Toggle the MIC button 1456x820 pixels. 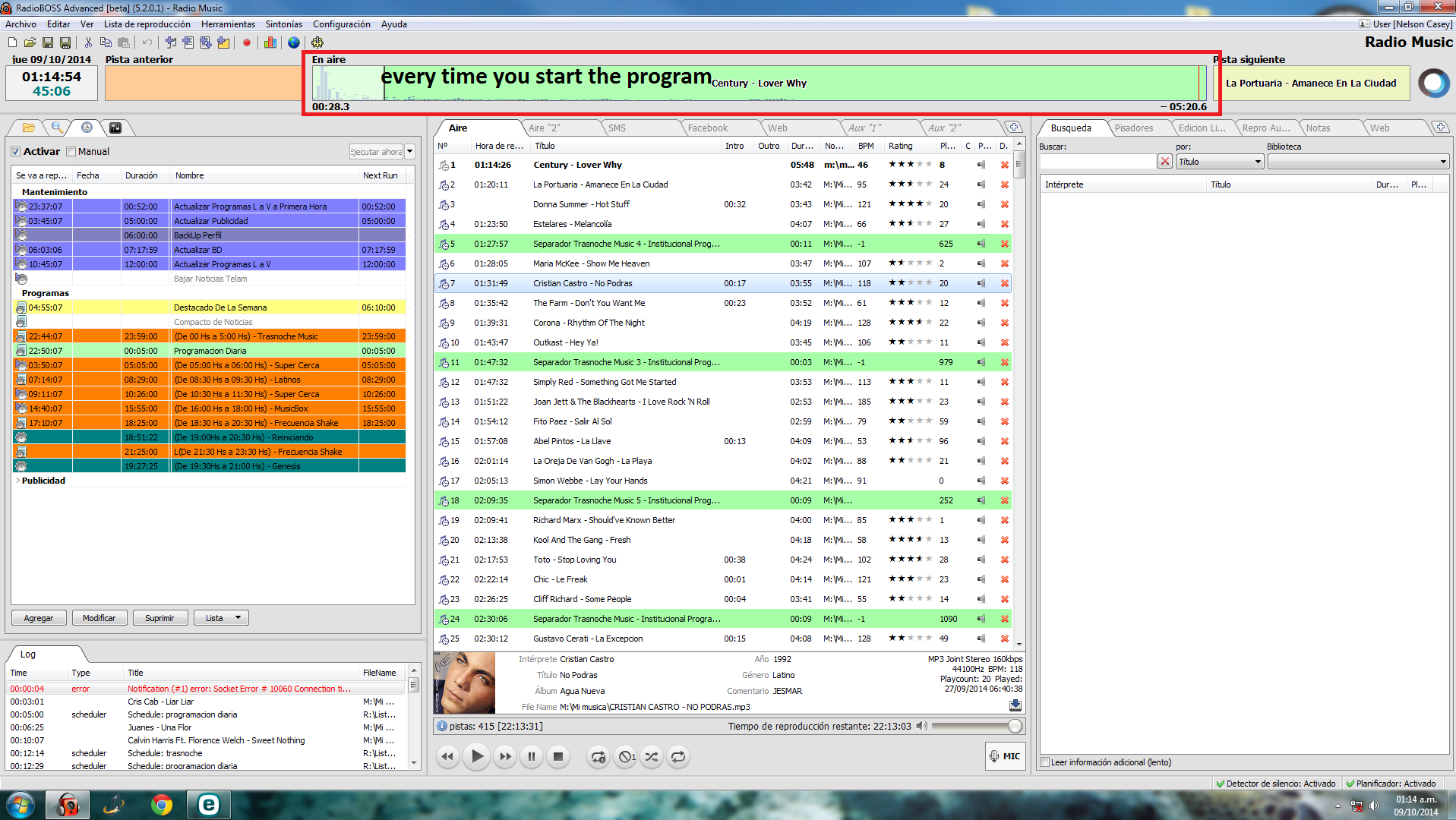[x=1005, y=756]
